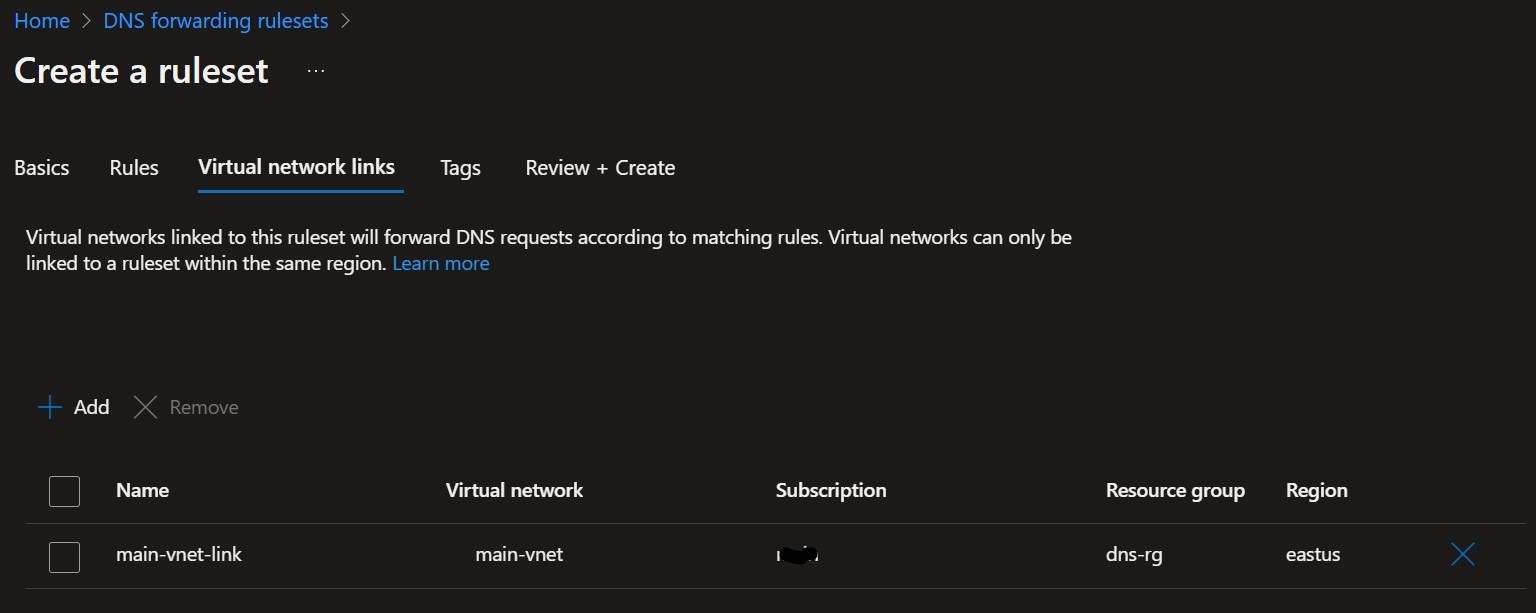1536x613 pixels.
Task: Uncheck the main-vnet-link row checkbox
Action: click(x=64, y=557)
